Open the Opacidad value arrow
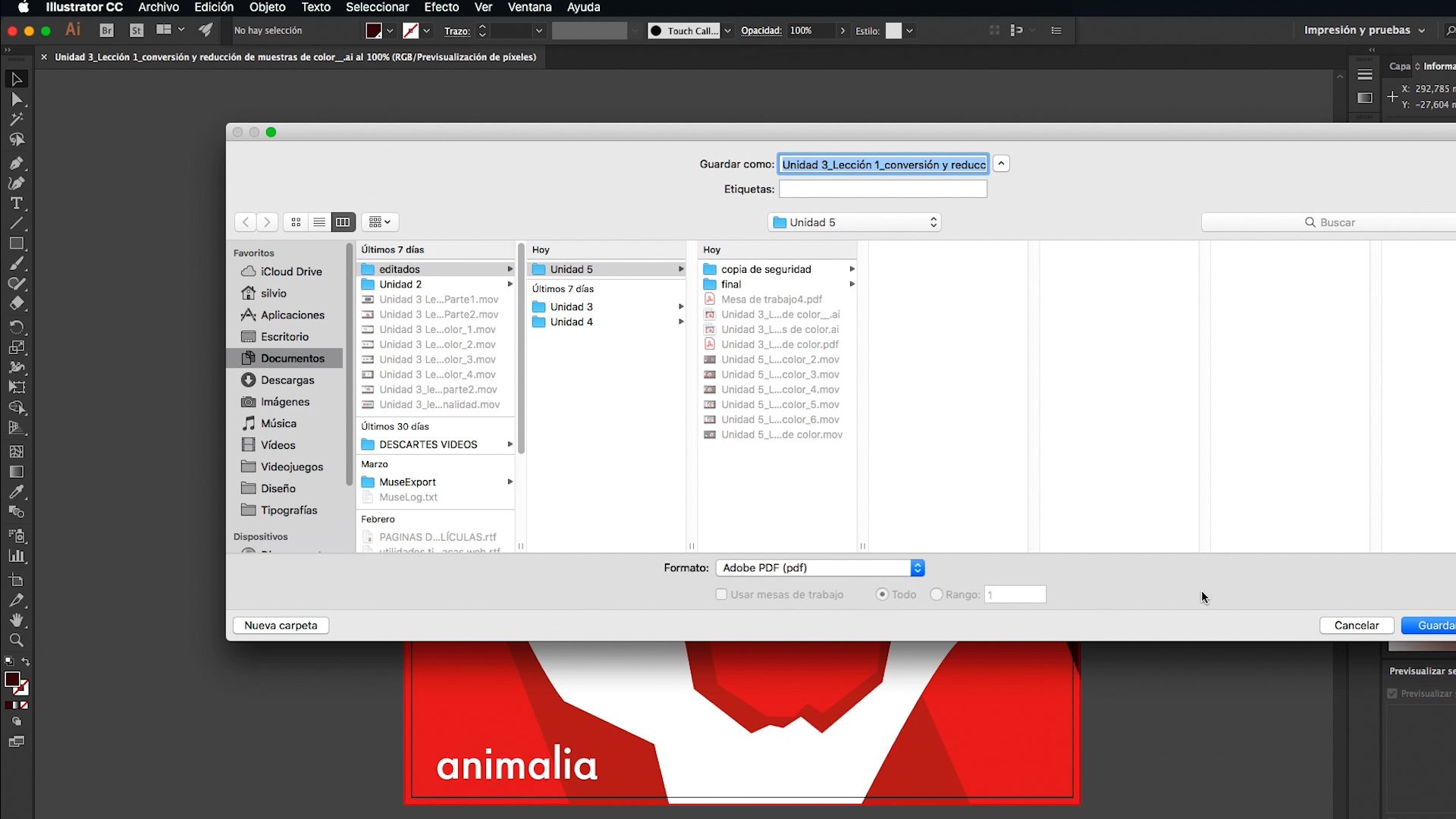The height and width of the screenshot is (819, 1456). (843, 30)
